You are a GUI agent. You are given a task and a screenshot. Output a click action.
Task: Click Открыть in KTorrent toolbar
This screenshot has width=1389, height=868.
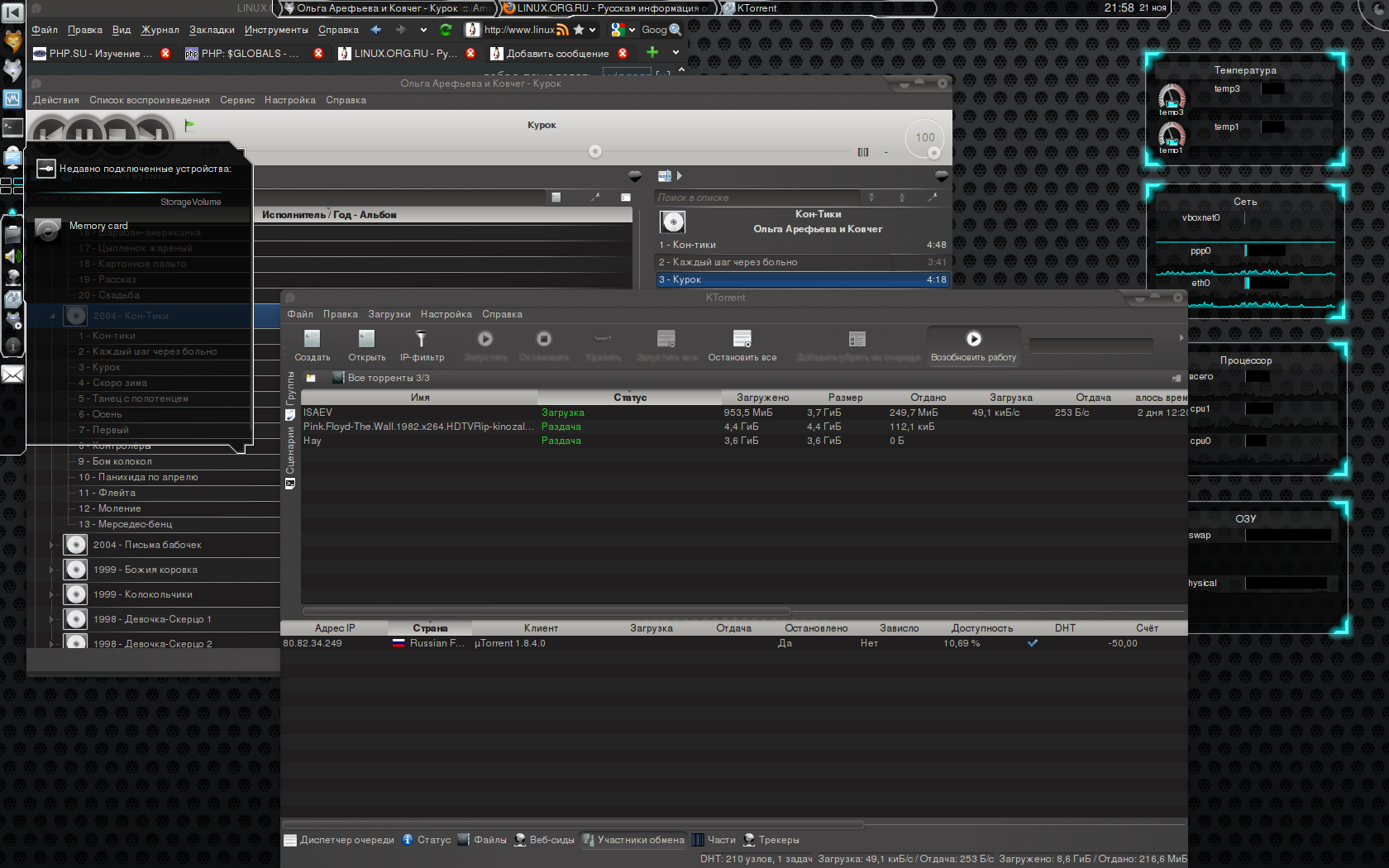(x=366, y=346)
